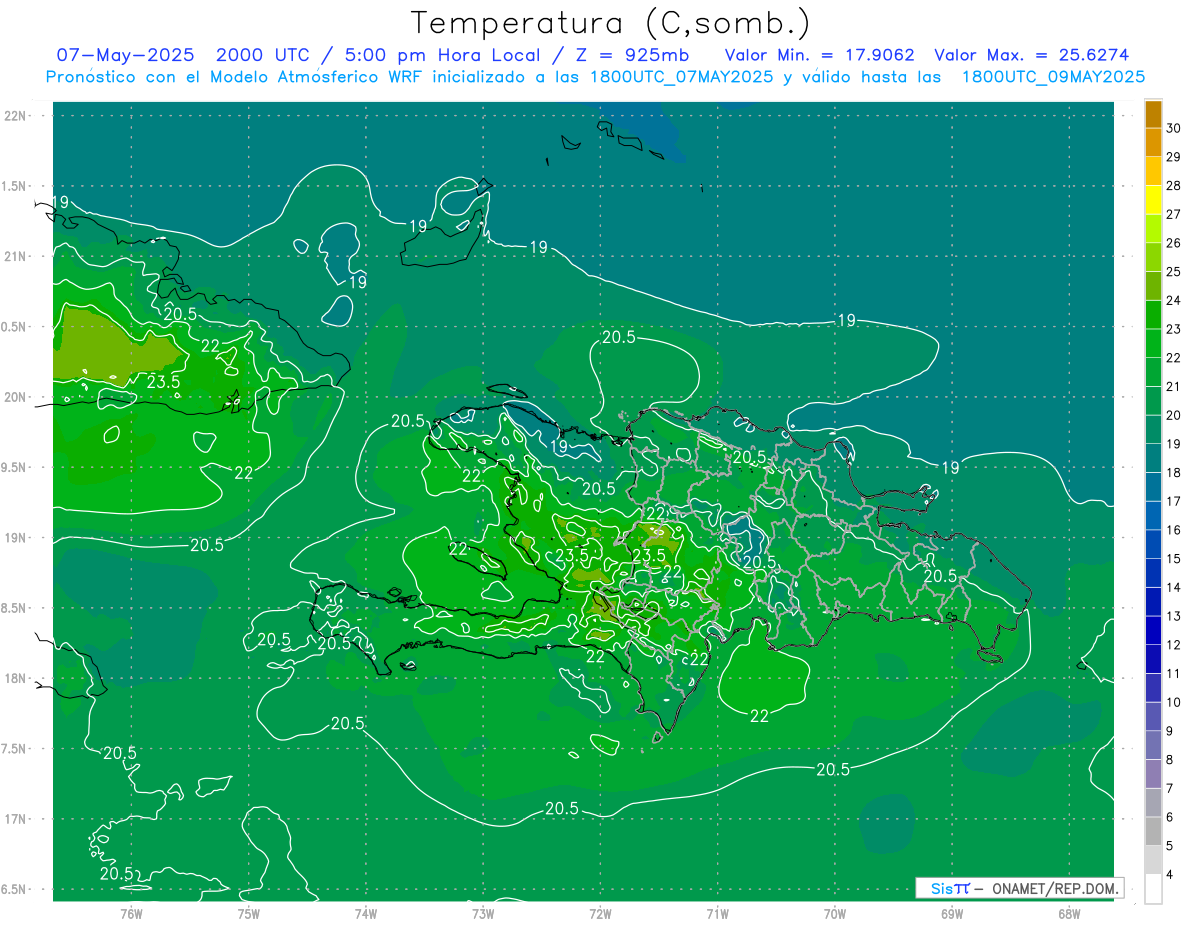Click the yellow colorbar segment between 27 and 28
Image resolution: width=1200 pixels, height=927 pixels.
(x=1153, y=200)
